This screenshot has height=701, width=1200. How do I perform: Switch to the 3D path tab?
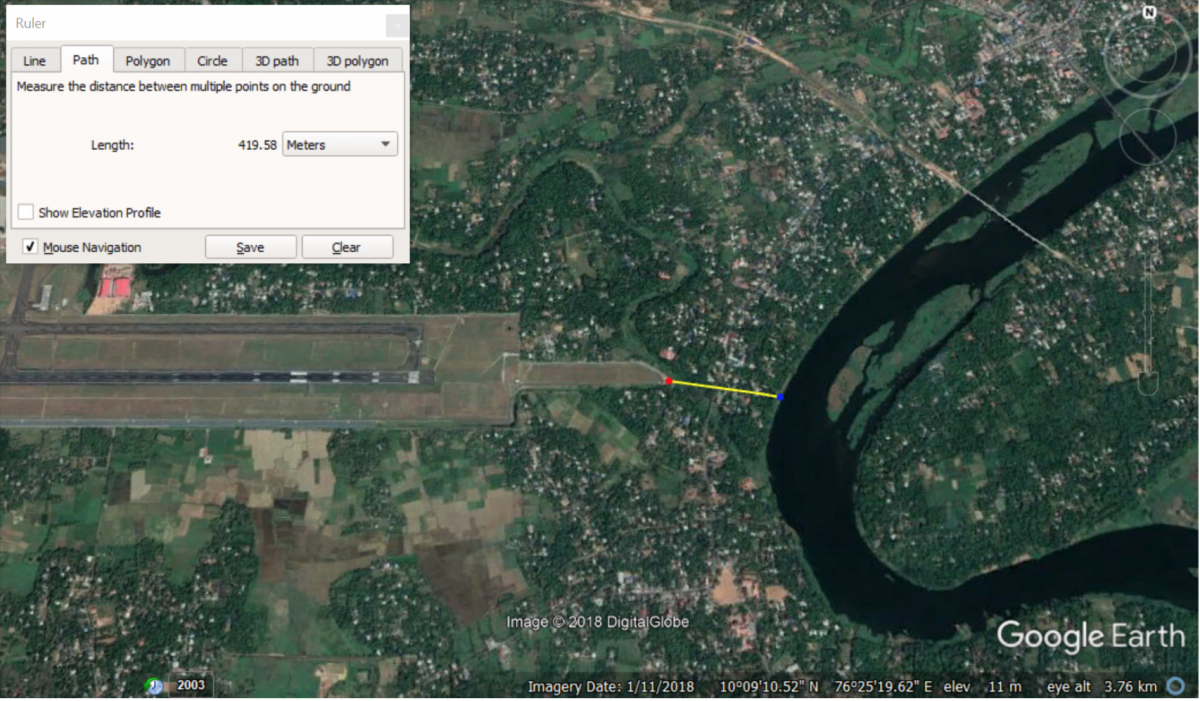pos(277,60)
